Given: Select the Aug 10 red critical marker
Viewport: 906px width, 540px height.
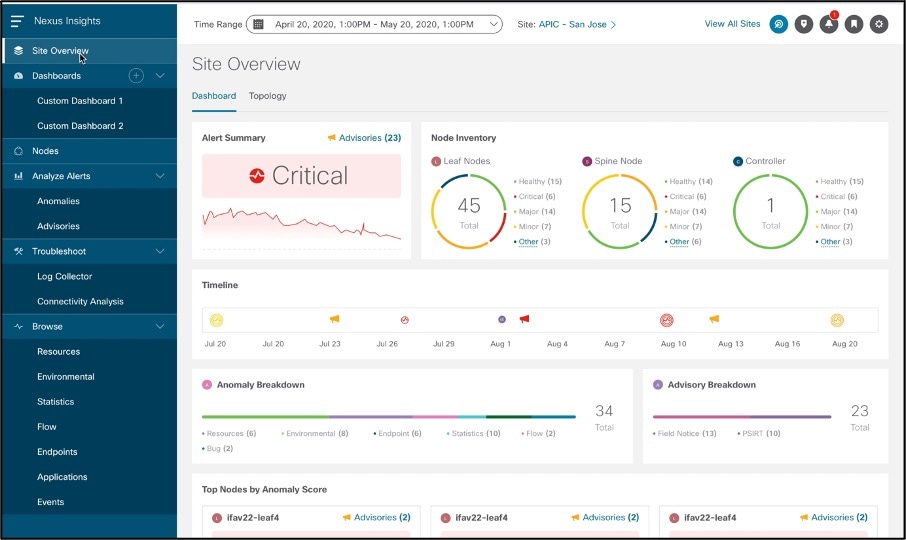Looking at the screenshot, I should tap(667, 320).
